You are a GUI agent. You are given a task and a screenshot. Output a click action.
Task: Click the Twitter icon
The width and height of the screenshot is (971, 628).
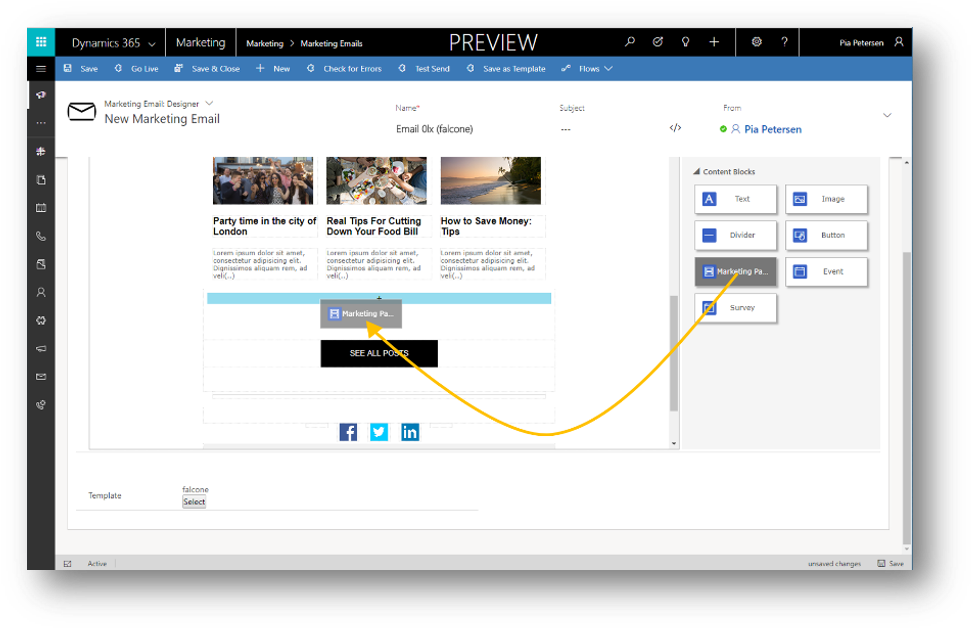click(x=379, y=432)
